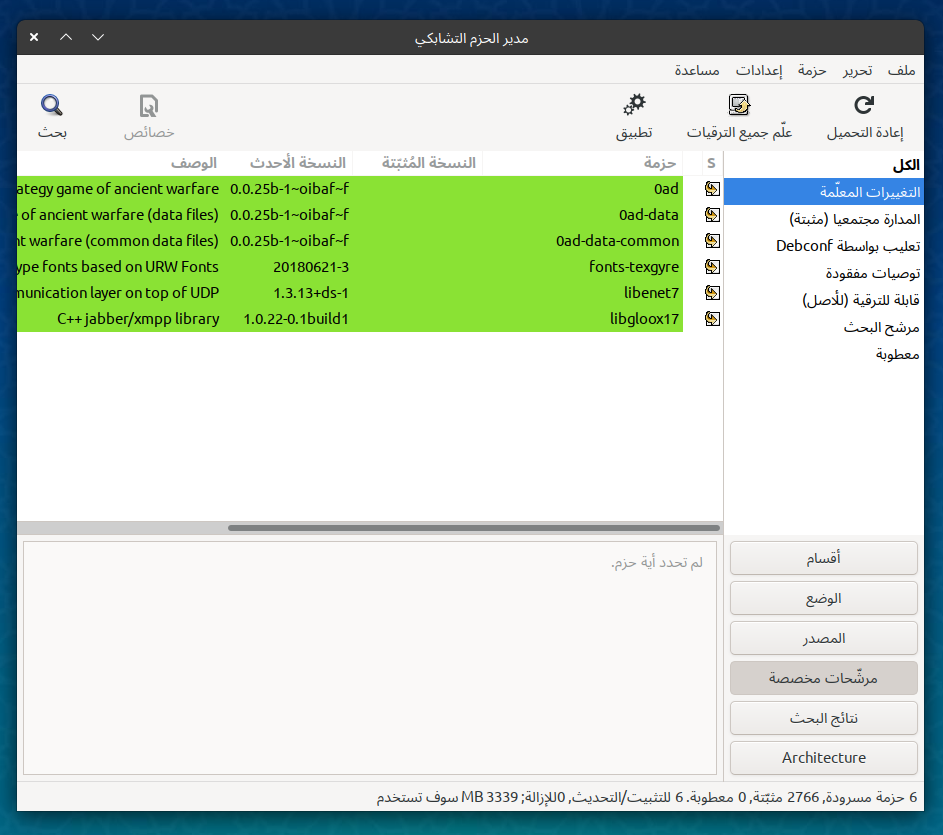The image size is (943, 835).
Task: Click status icon of libenet7 row
Action: [712, 293]
